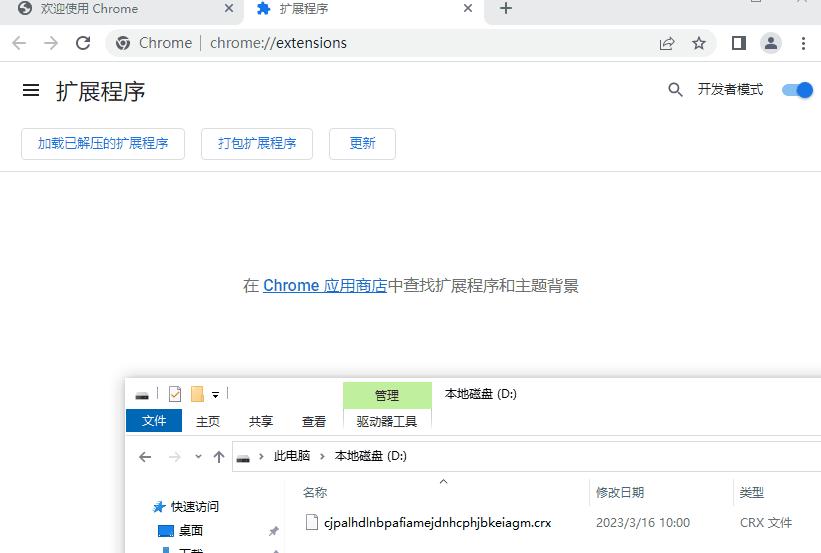Close the 欢迎使用 Chrome tab
Viewport: 821px width, 553px height.
point(229,8)
